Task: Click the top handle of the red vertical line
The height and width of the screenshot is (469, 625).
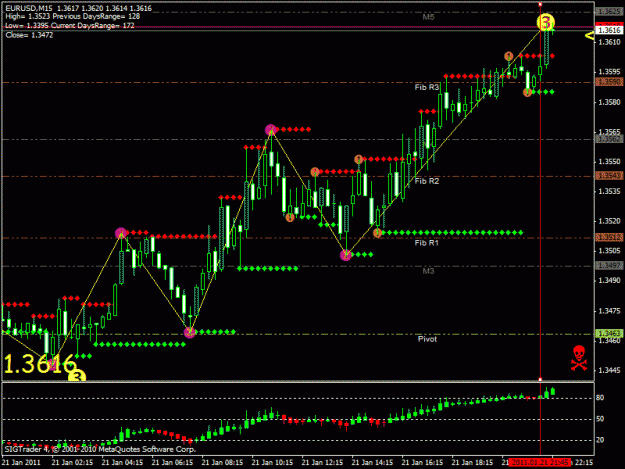Action: tap(540, 4)
